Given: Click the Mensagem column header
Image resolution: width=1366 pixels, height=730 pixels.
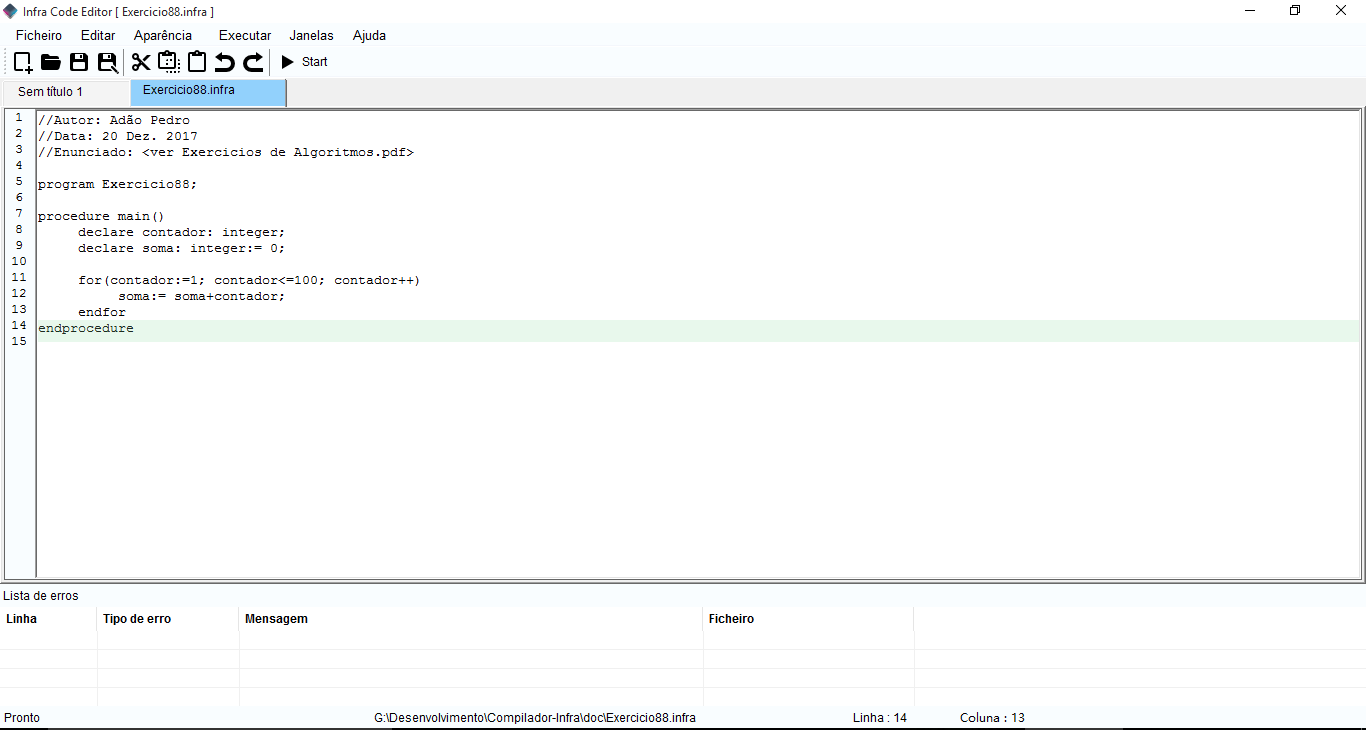Looking at the screenshot, I should 471,619.
